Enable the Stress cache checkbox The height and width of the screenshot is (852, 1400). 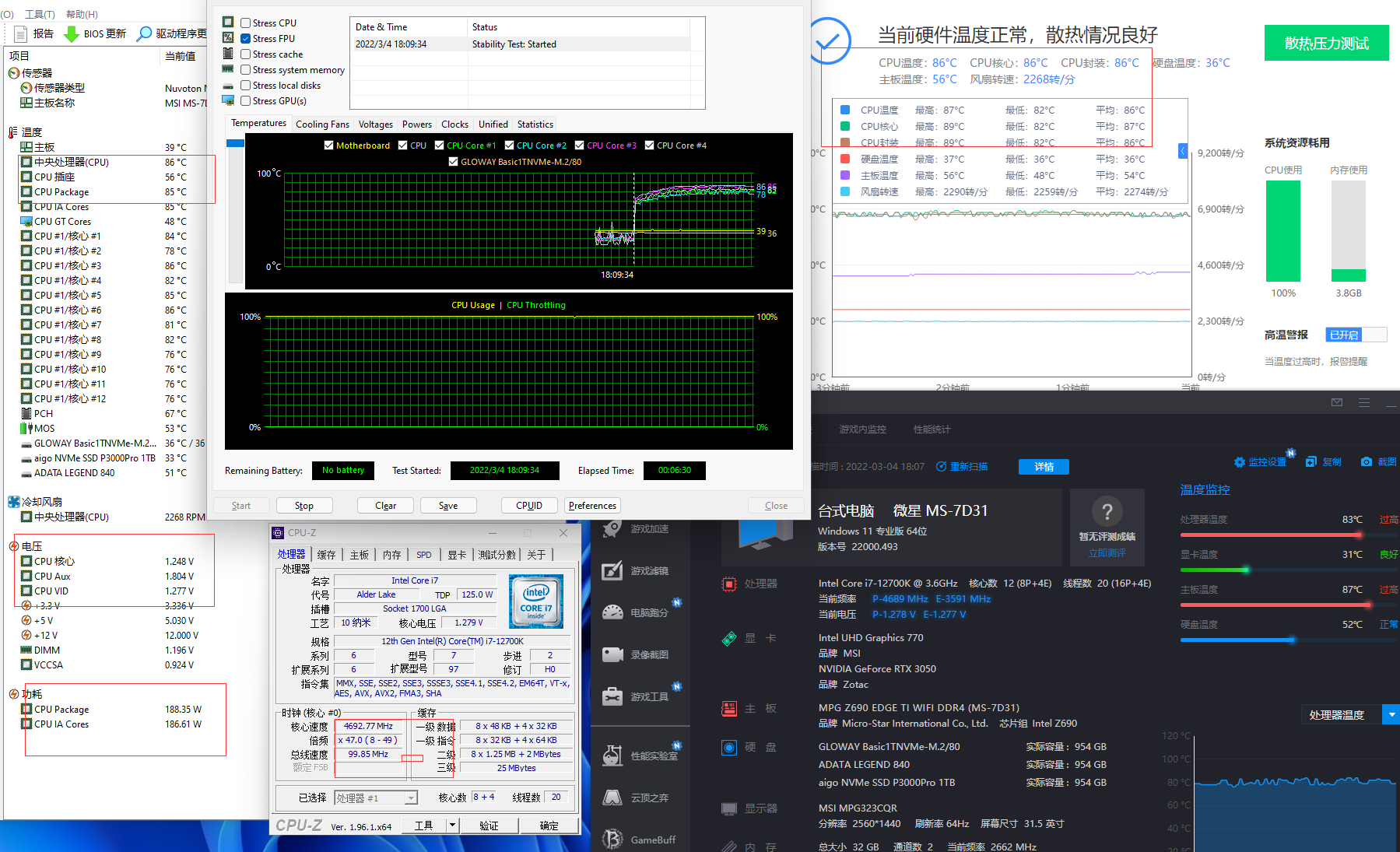246,54
